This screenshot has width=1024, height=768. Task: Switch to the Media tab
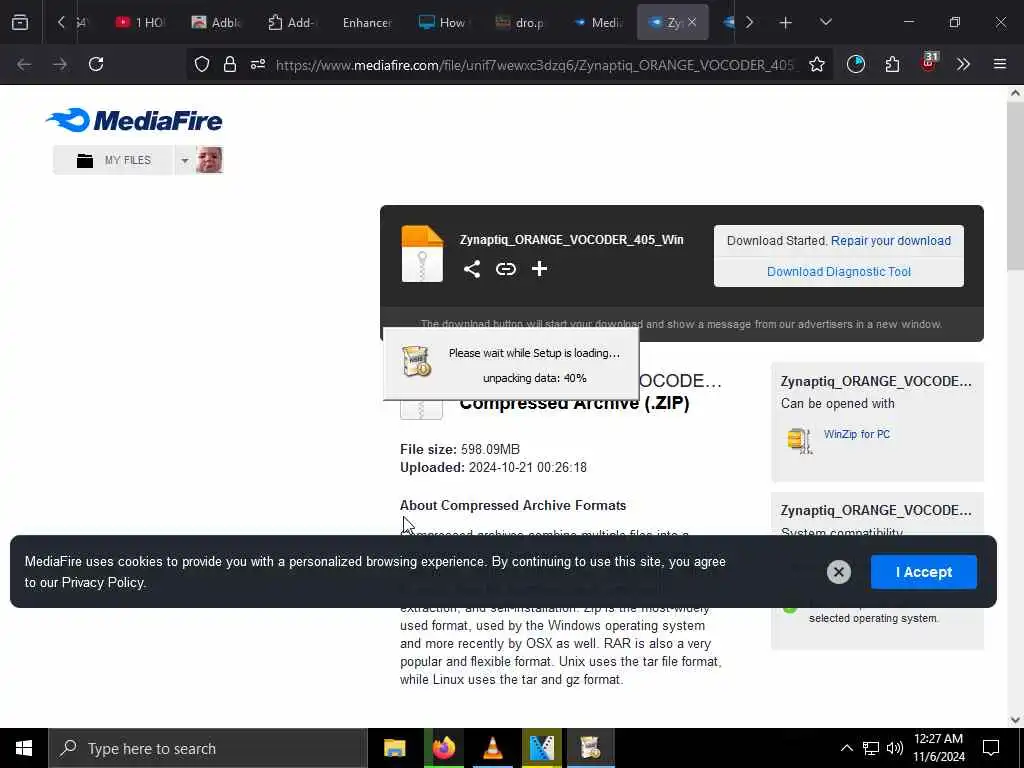pyautogui.click(x=598, y=23)
